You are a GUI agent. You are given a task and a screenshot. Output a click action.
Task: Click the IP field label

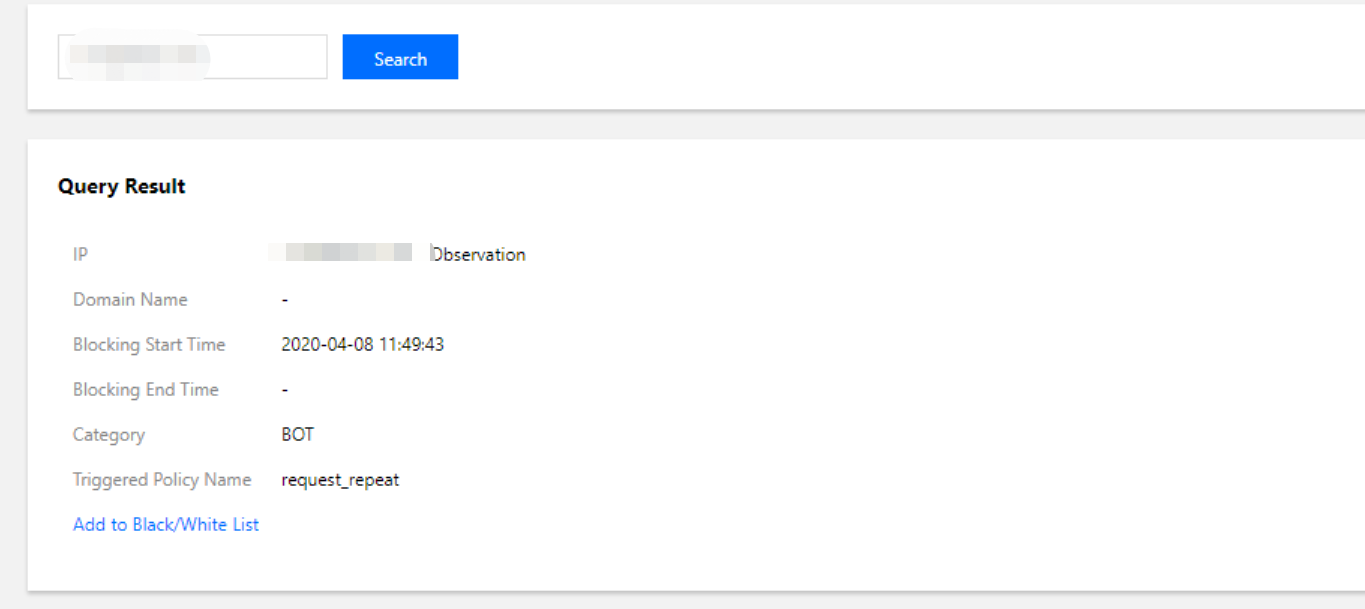coord(81,254)
